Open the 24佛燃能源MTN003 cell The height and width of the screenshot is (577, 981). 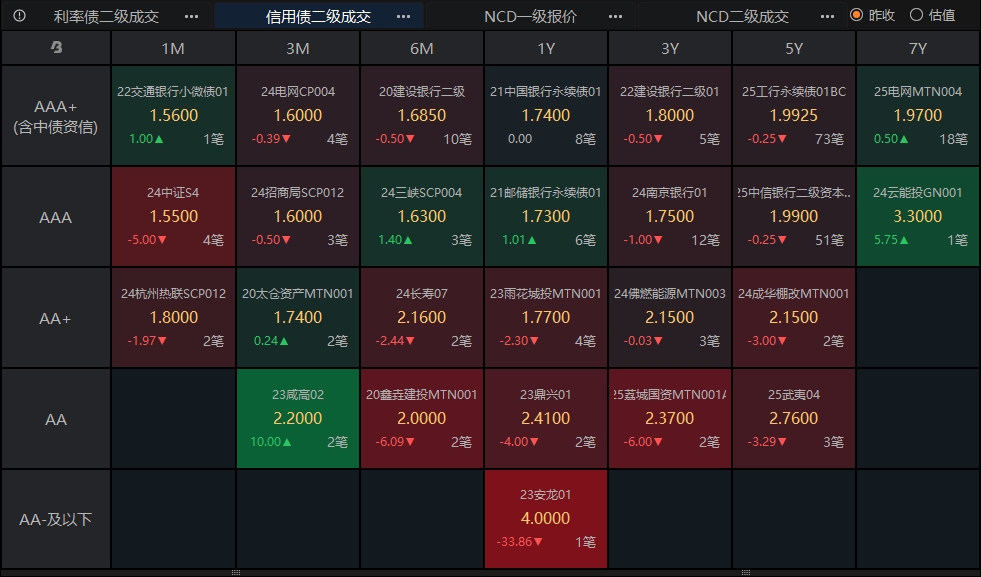click(x=669, y=317)
